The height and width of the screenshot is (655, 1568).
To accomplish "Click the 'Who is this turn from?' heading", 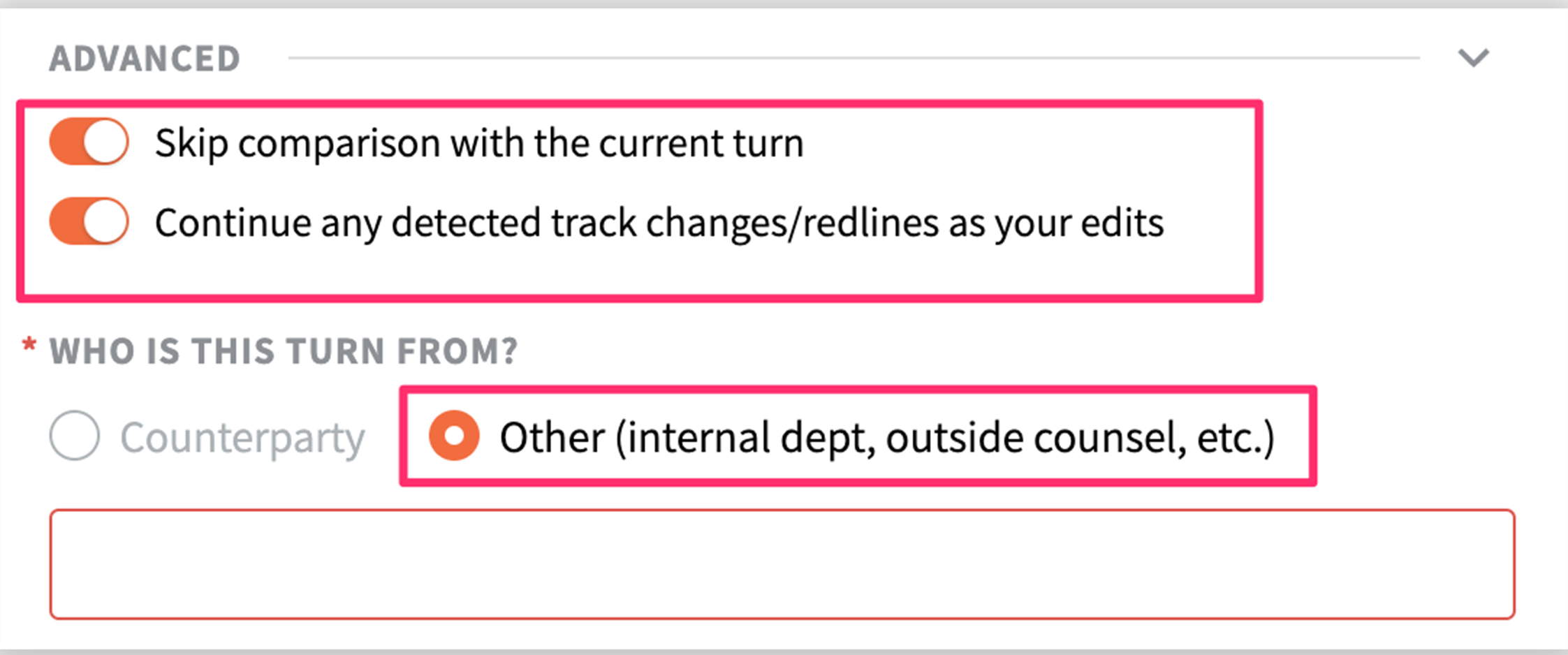I will pyautogui.click(x=284, y=351).
